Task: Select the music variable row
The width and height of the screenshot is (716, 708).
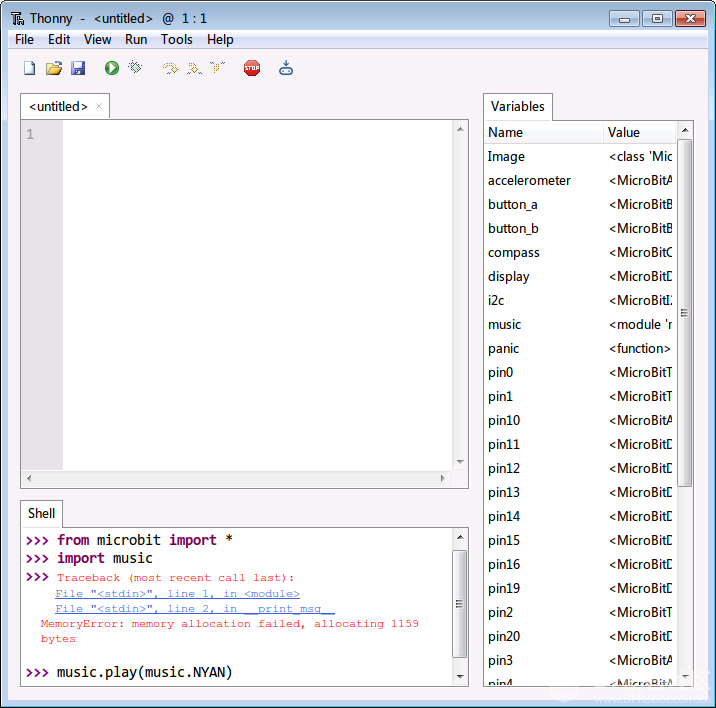Action: click(x=580, y=324)
